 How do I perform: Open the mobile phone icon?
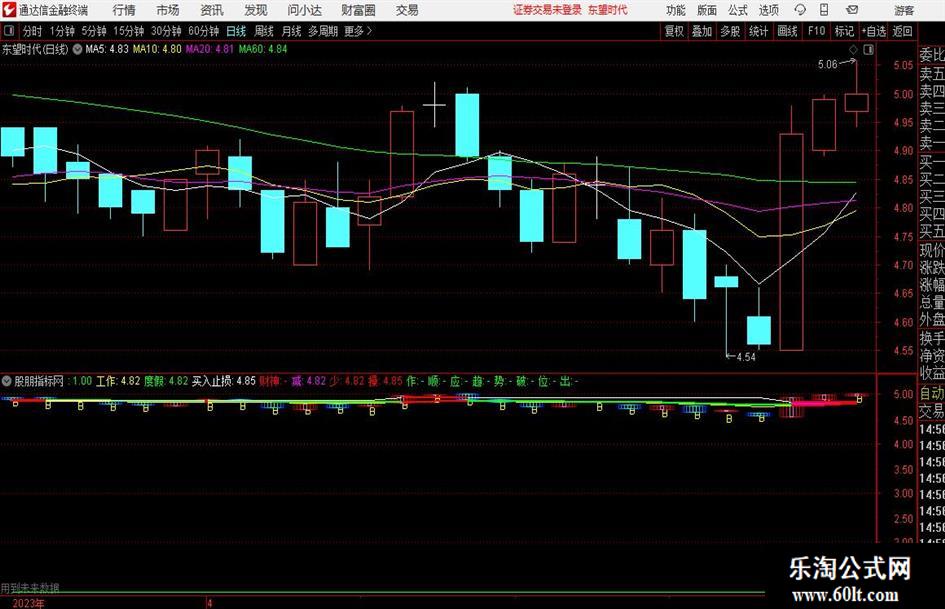click(x=824, y=10)
